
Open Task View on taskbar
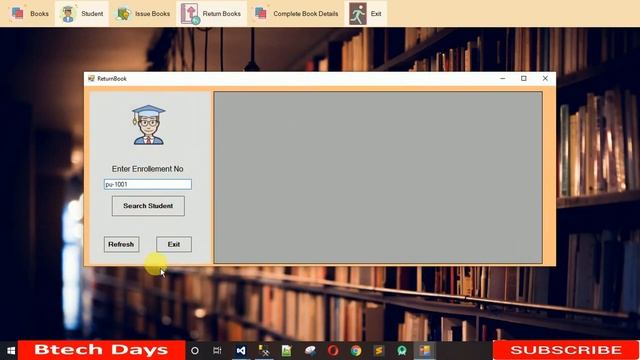coord(217,351)
